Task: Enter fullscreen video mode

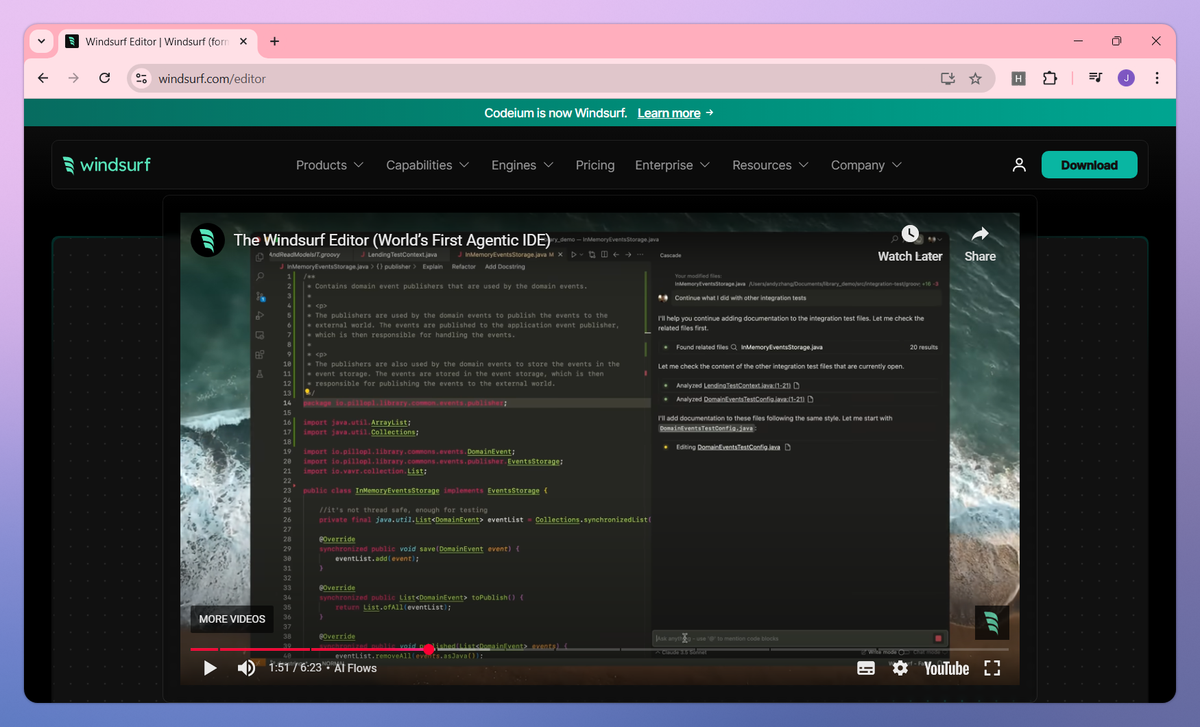Action: [x=992, y=668]
